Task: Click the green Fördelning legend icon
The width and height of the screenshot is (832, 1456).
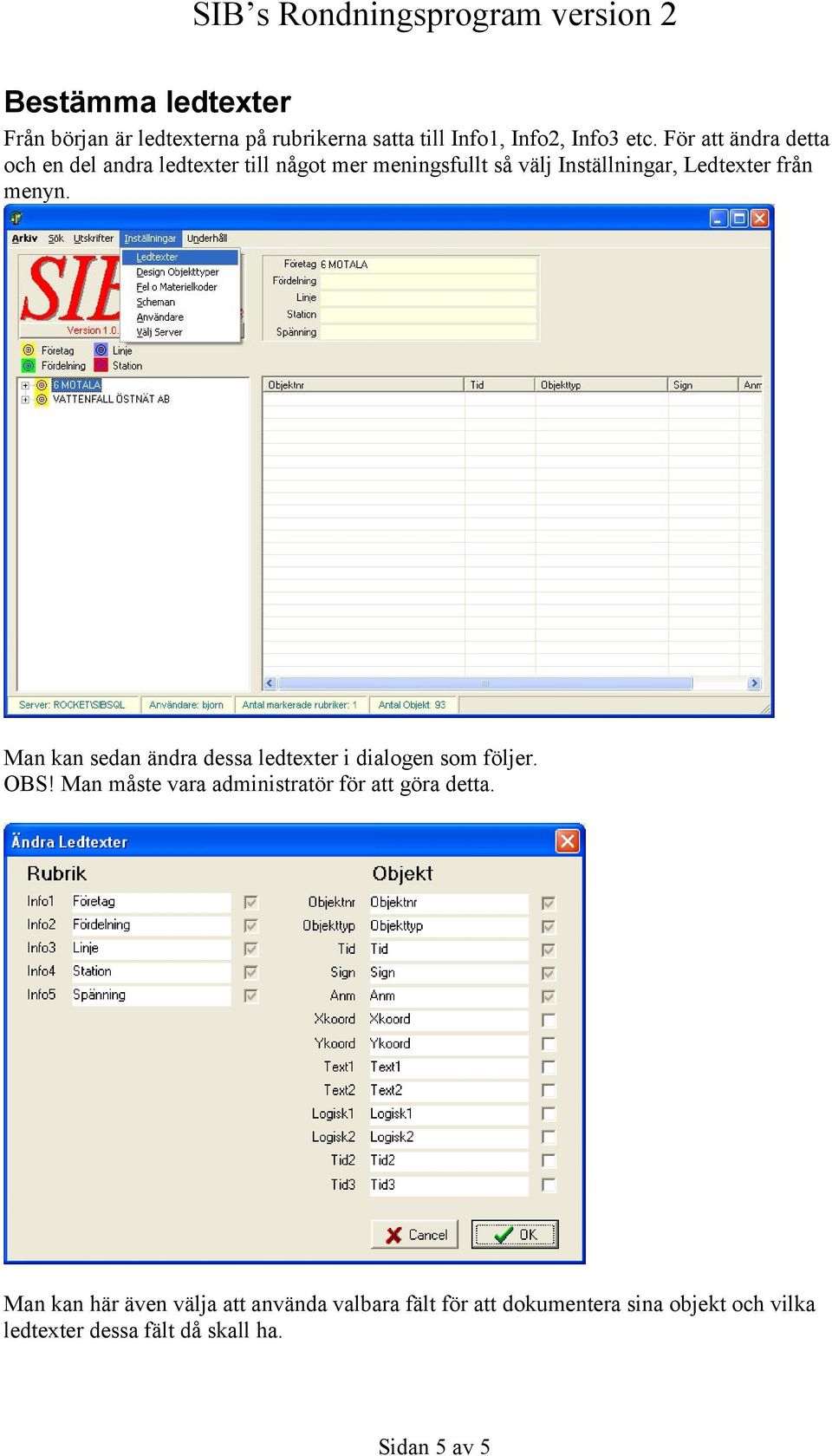Action: pos(28,366)
